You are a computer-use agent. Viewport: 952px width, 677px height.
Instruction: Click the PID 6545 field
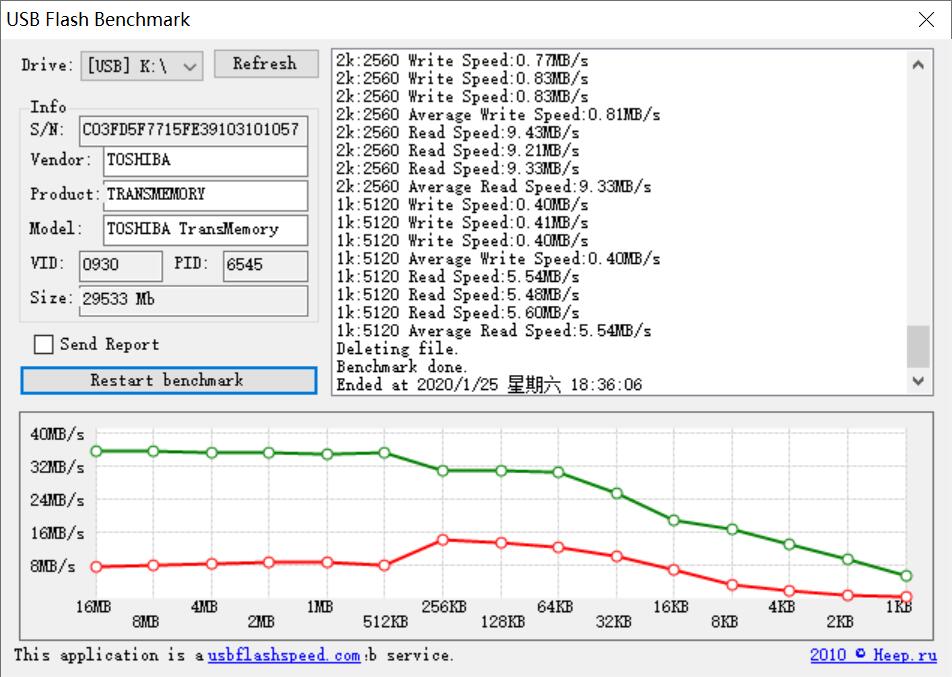[x=265, y=265]
